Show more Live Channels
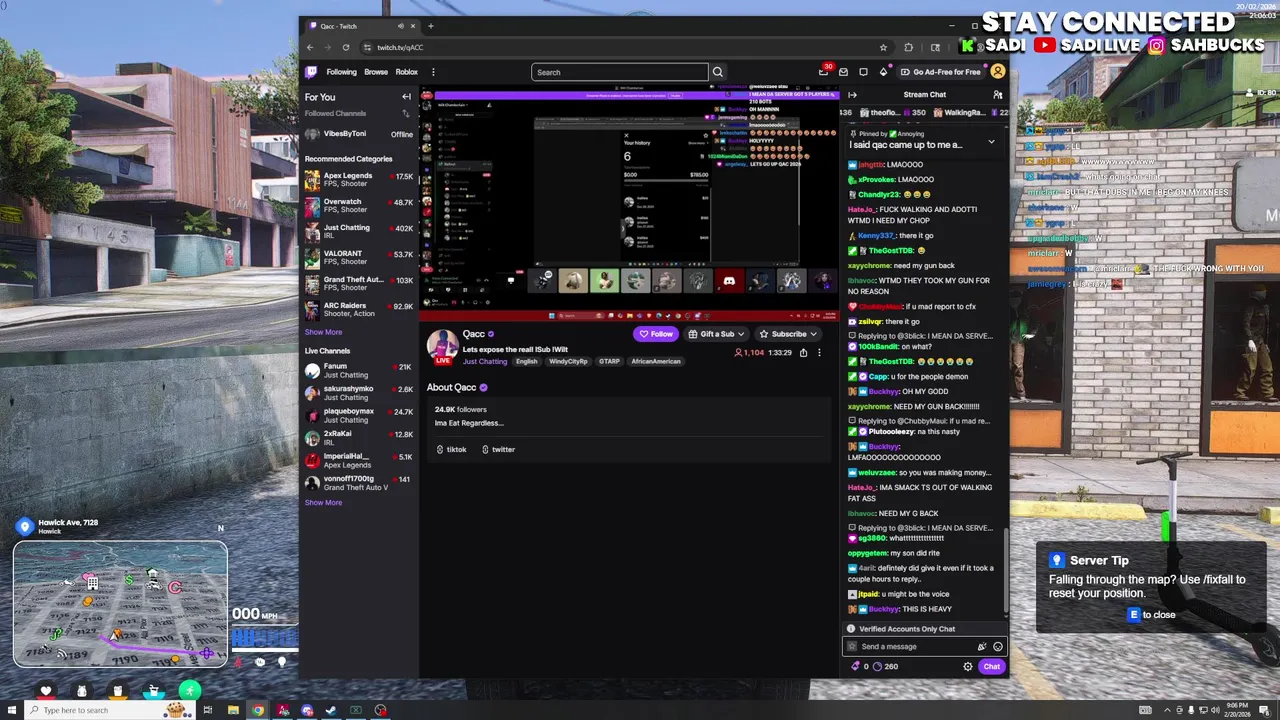The image size is (1280, 720). (323, 502)
